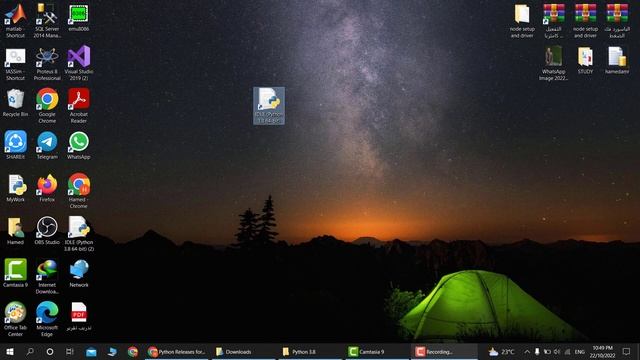Open the Mail app from the taskbar
This screenshot has height=360, width=640.
pos(91,351)
